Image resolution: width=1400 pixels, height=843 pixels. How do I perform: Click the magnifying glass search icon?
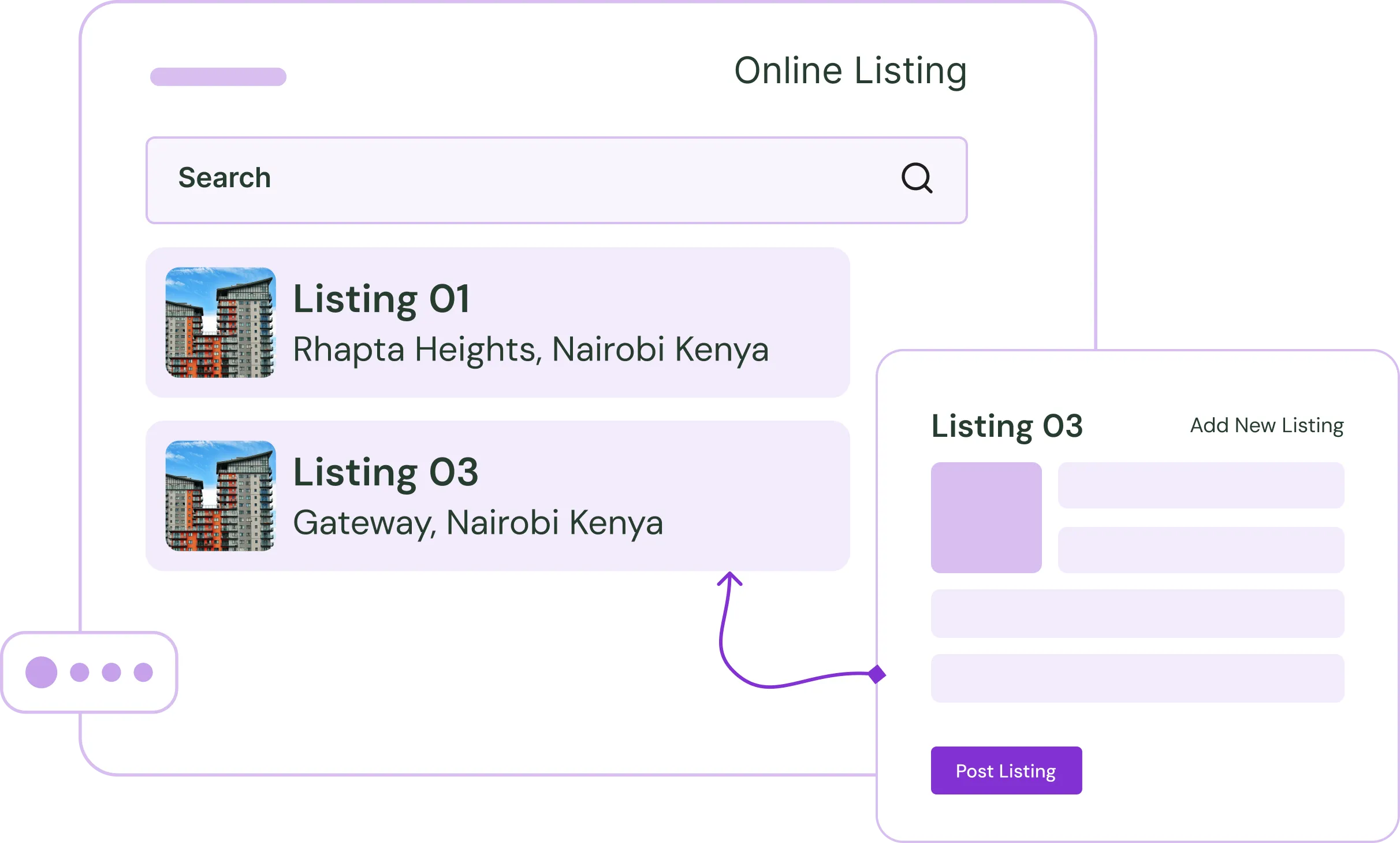[x=917, y=178]
